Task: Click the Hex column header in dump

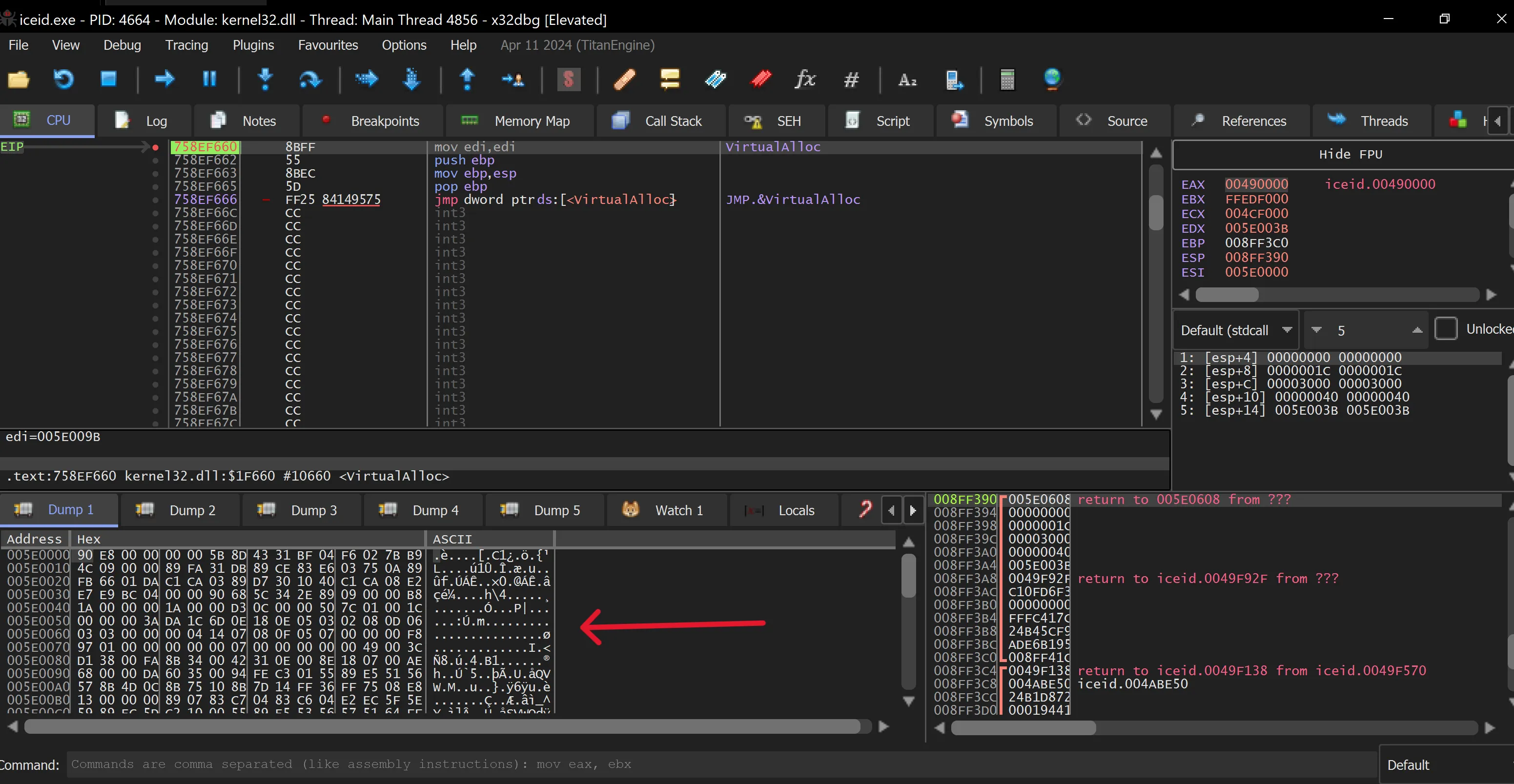Action: tap(247, 539)
